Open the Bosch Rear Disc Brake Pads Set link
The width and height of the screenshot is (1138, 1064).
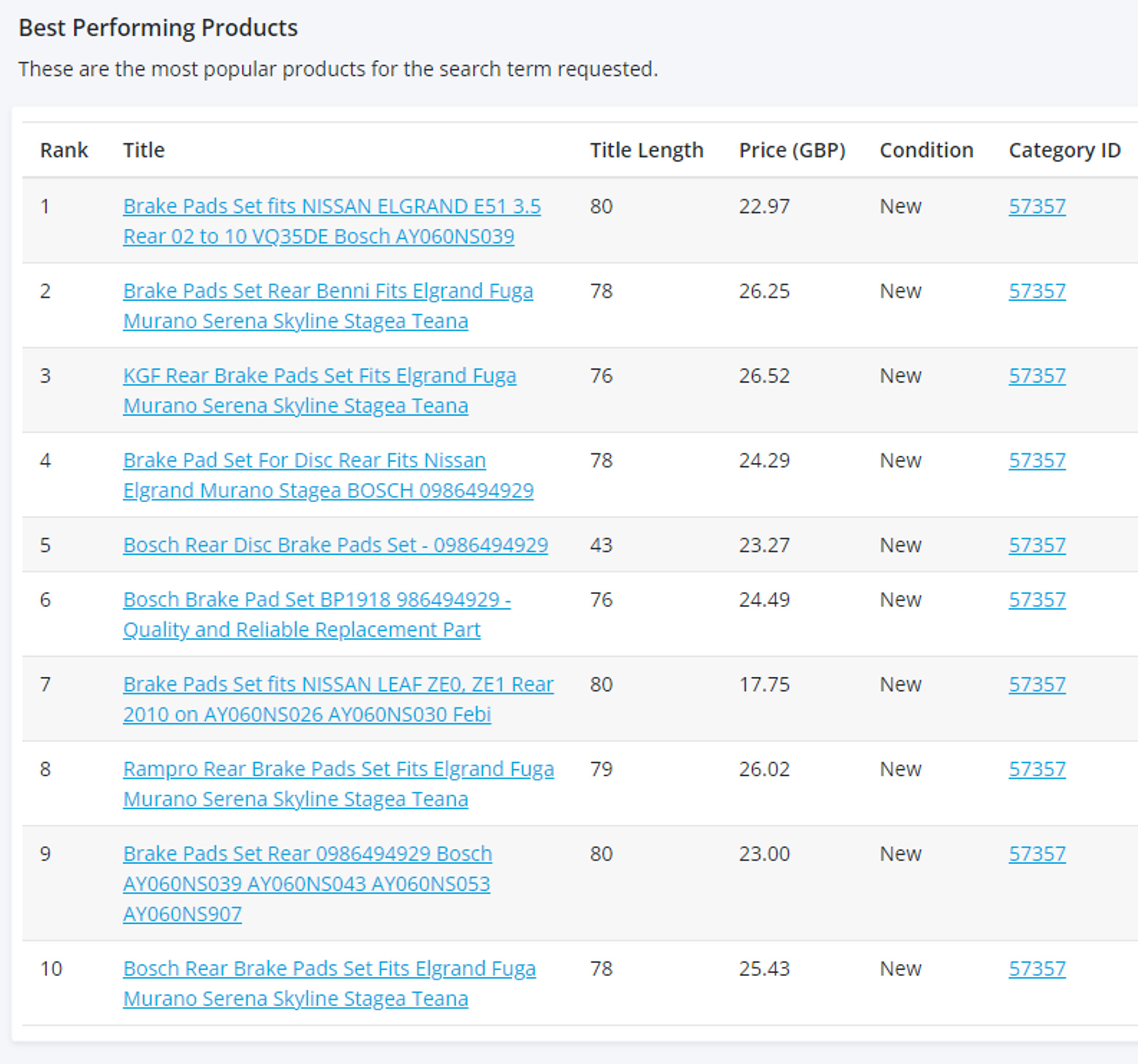click(x=335, y=545)
